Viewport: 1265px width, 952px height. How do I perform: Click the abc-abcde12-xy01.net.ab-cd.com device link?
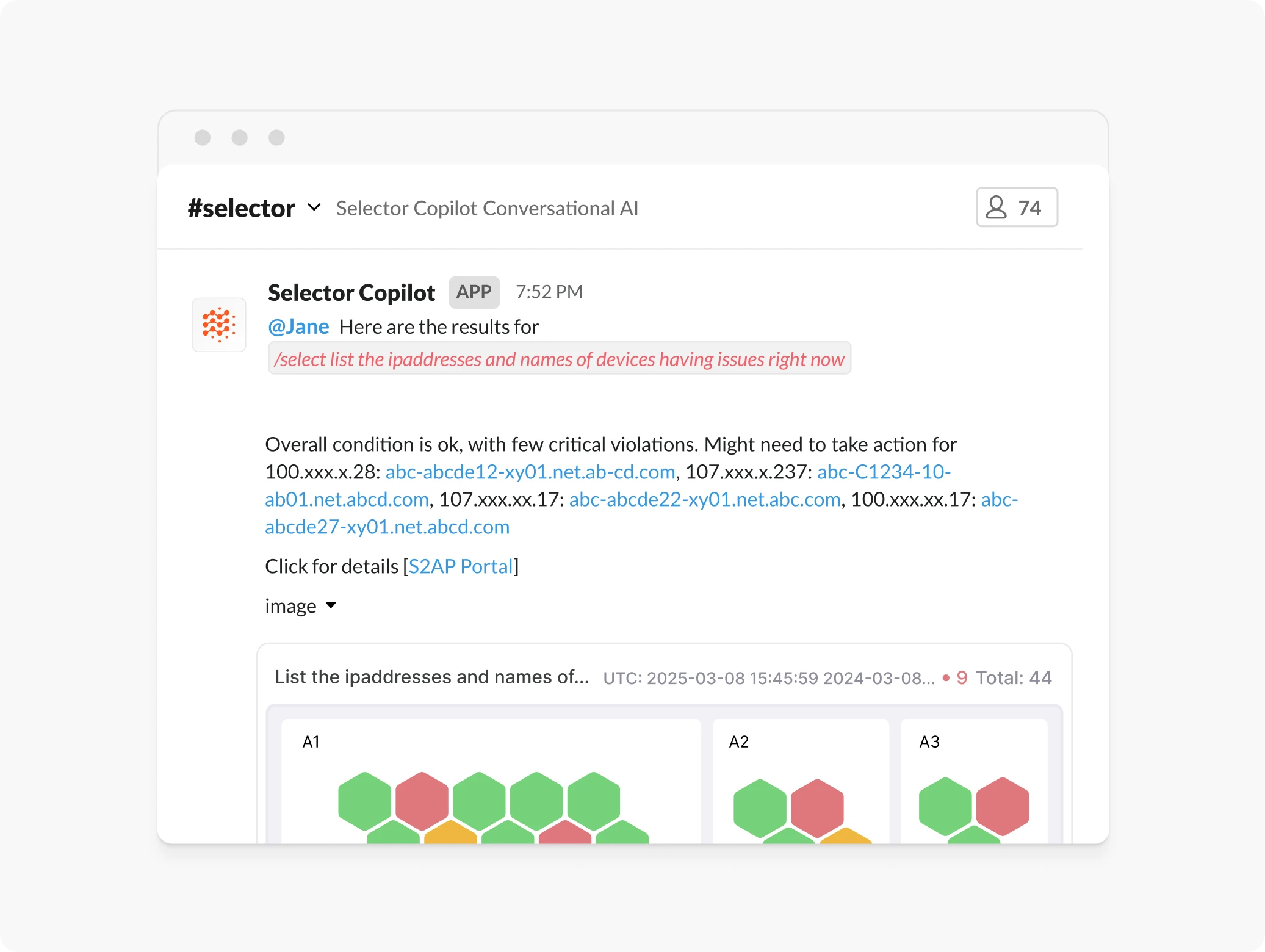pyautogui.click(x=531, y=472)
